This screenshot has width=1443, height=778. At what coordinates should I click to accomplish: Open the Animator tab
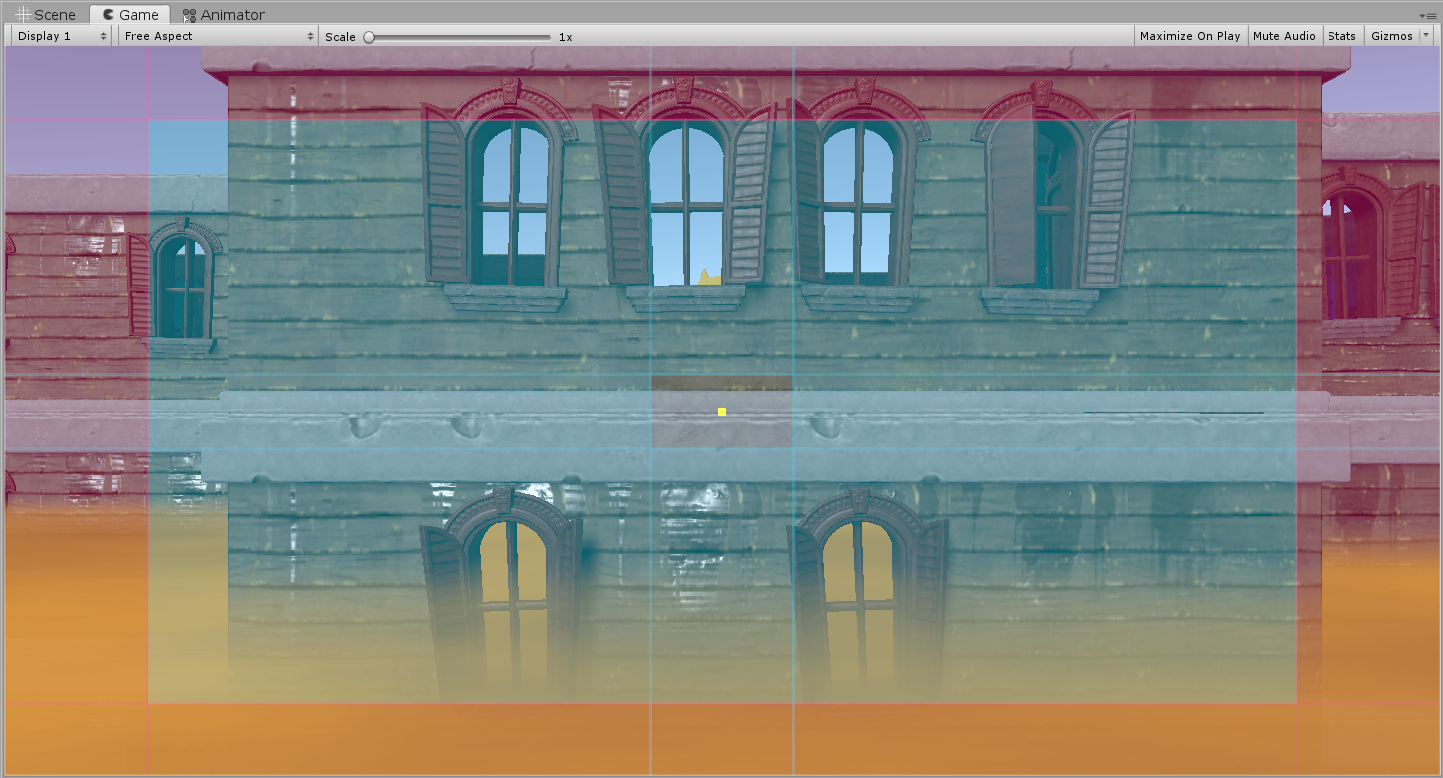coord(223,15)
